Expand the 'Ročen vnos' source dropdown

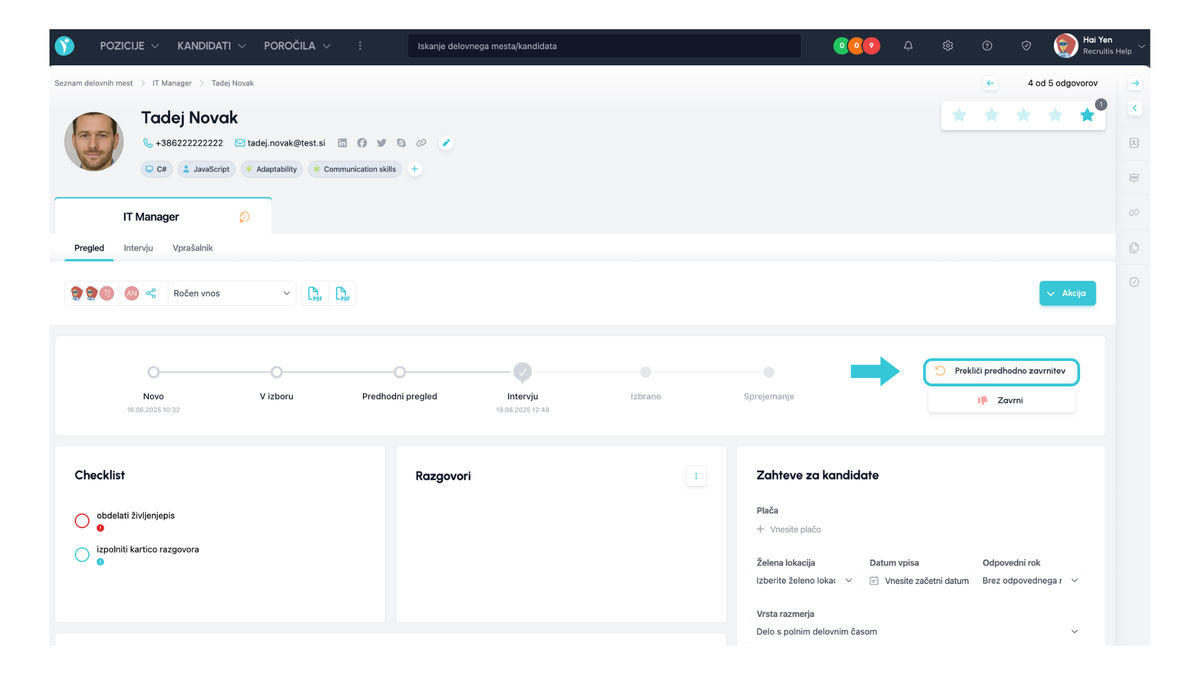point(232,293)
